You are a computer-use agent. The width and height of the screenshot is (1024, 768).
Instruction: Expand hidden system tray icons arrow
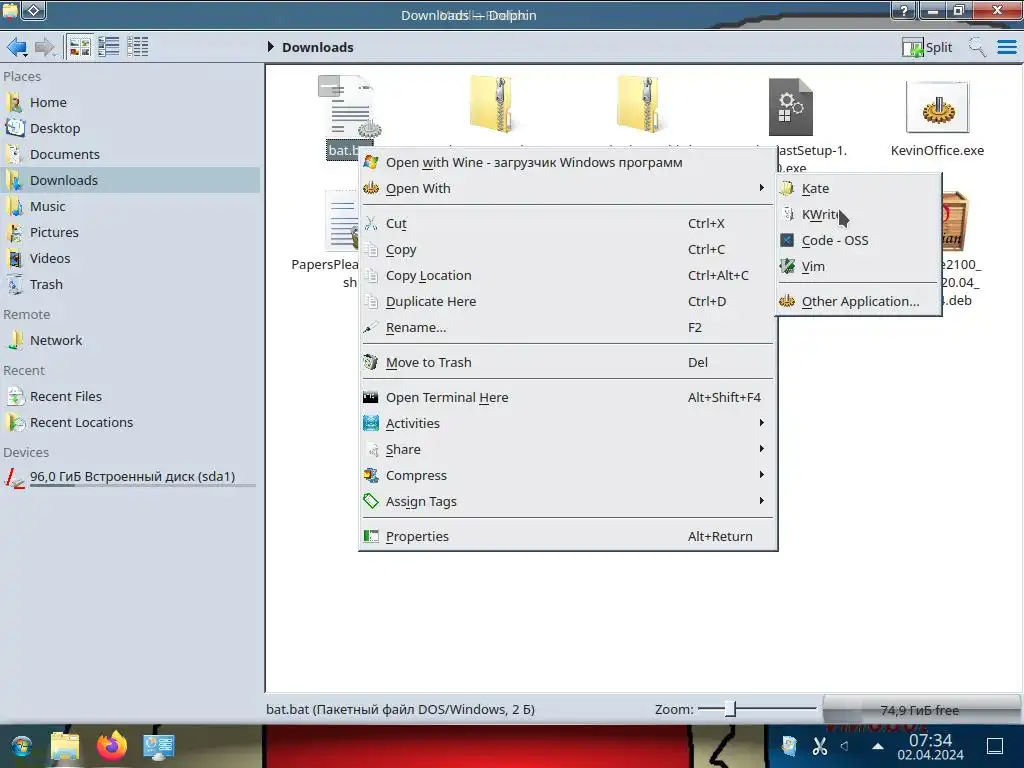pos(878,746)
